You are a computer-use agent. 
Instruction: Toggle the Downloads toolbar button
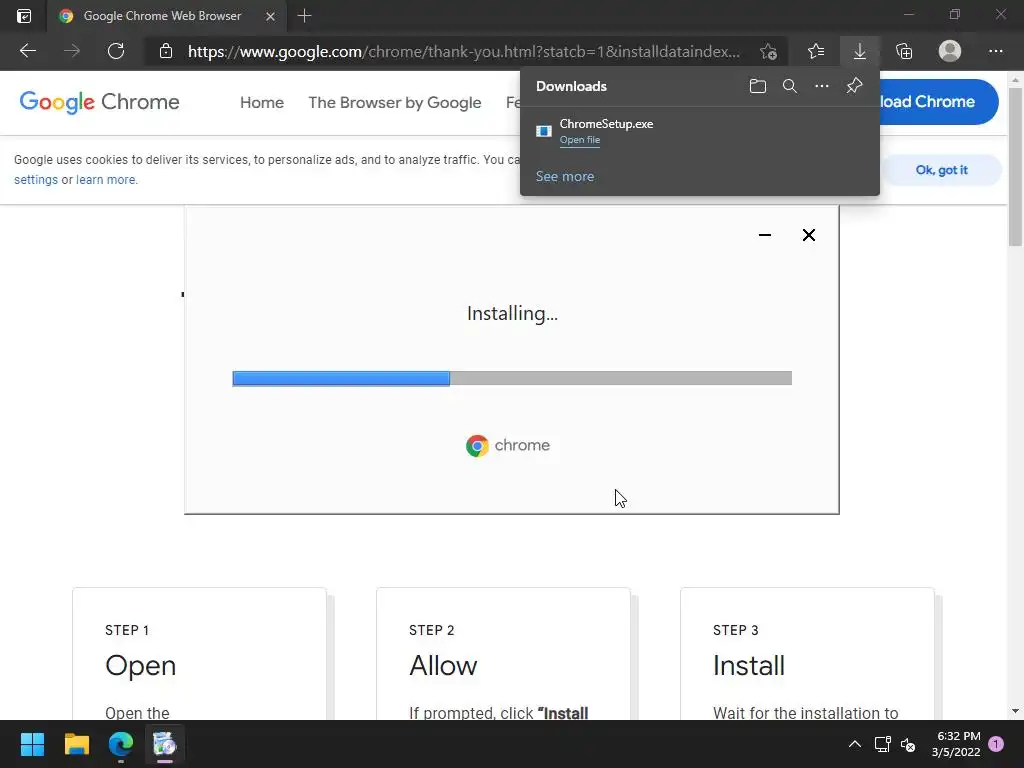(x=860, y=51)
